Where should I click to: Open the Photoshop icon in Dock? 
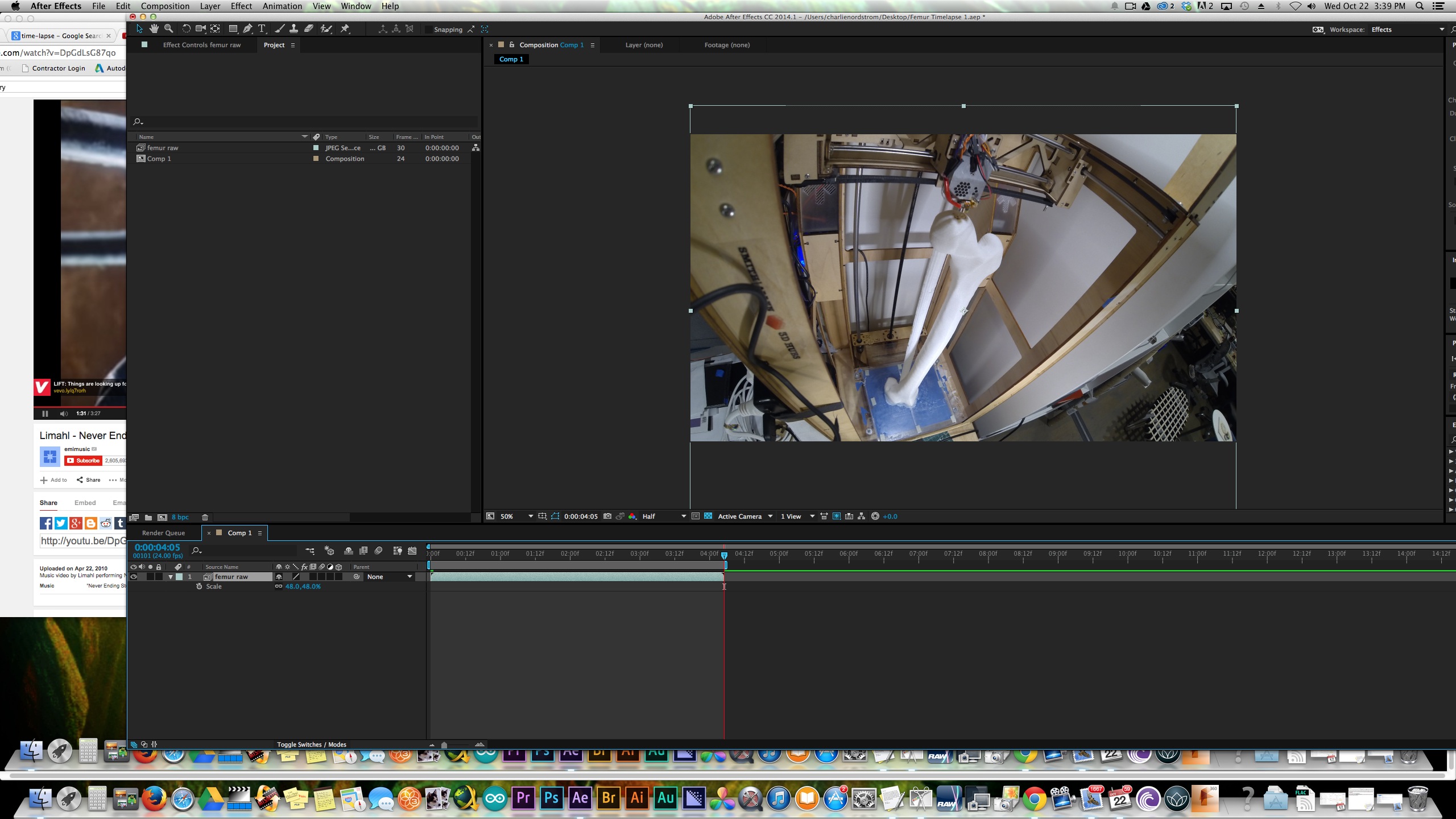(x=551, y=798)
